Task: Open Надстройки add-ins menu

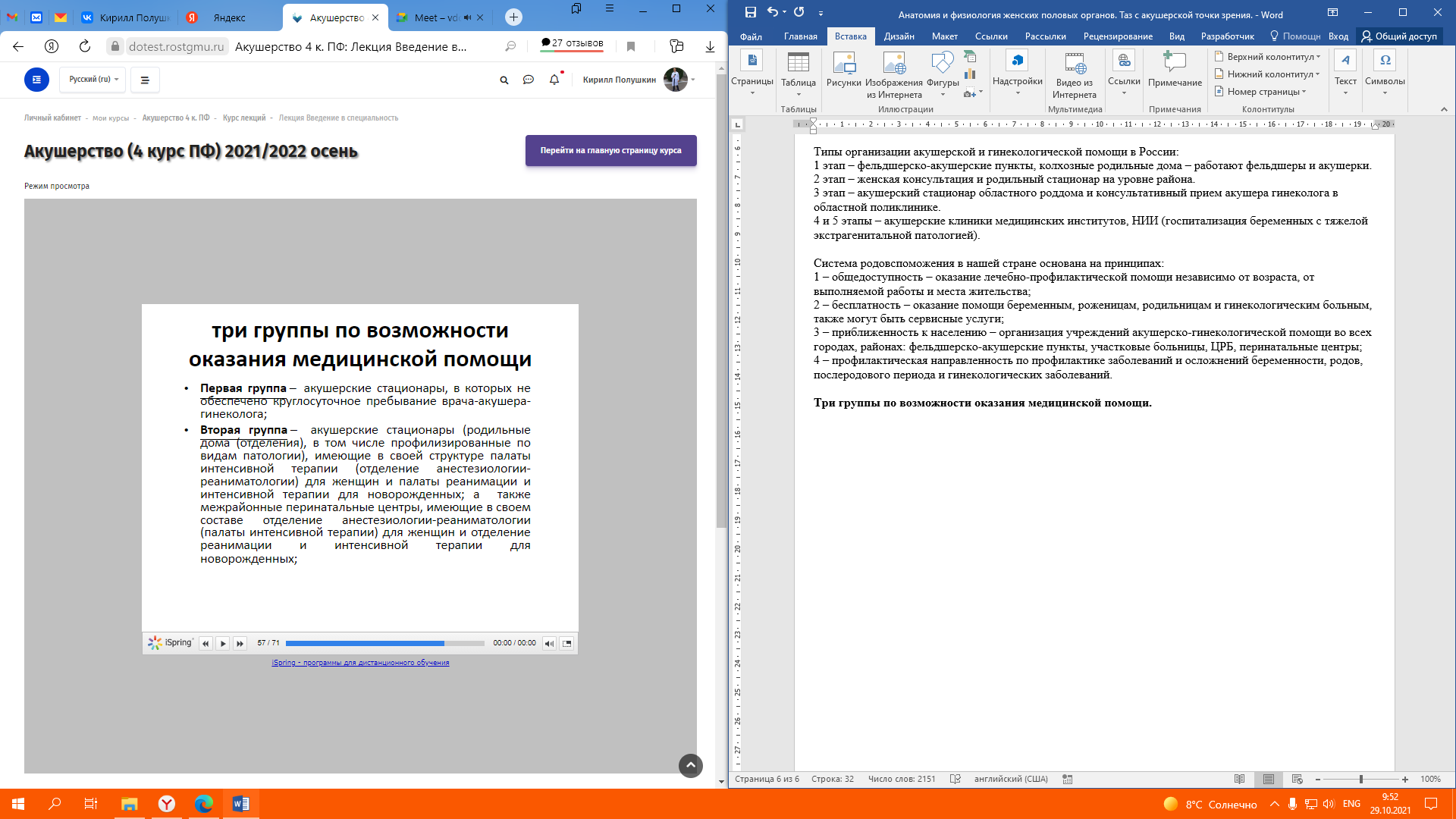Action: [1017, 72]
